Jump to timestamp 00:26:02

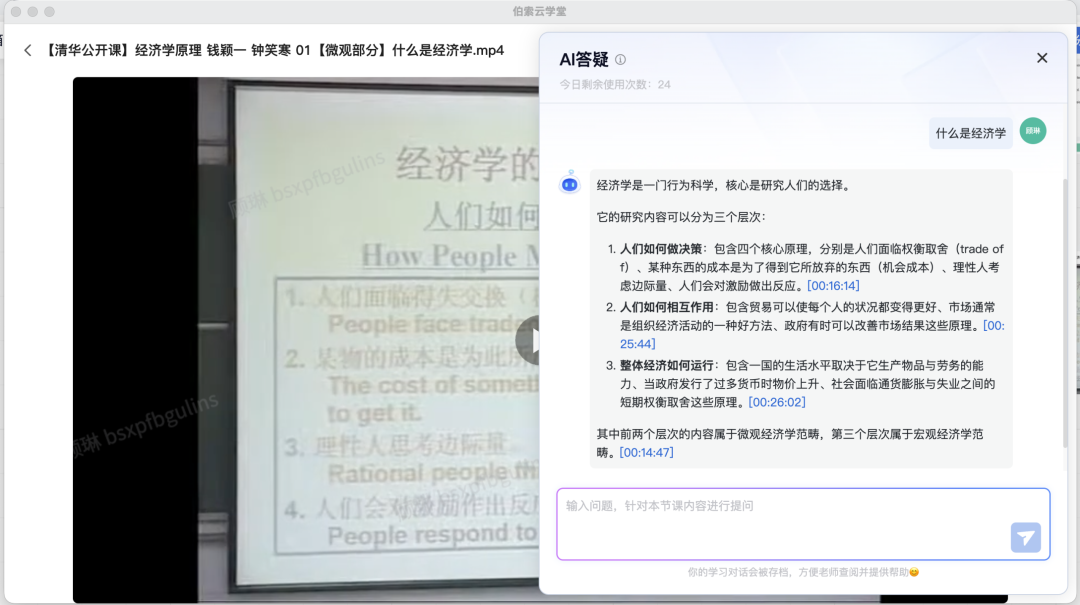pos(777,402)
